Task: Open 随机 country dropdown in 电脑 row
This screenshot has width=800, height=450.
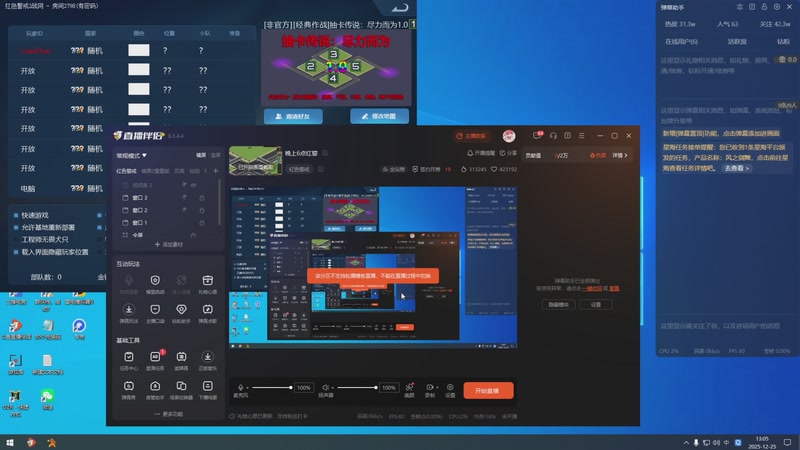Action: pos(87,188)
